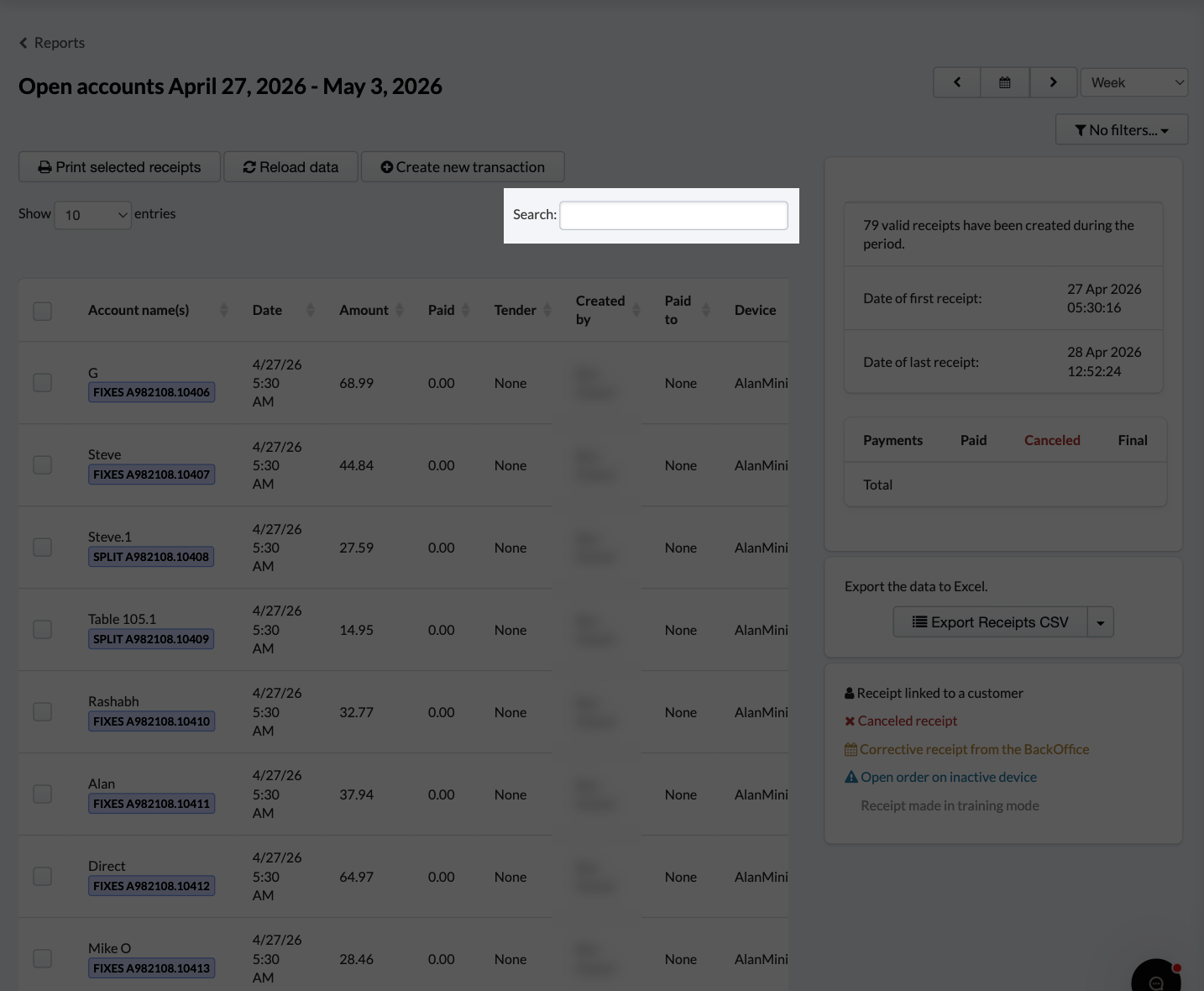Screen dimensions: 1204x991
Task: Switch to the Canceled payments column
Action: pyautogui.click(x=1052, y=439)
